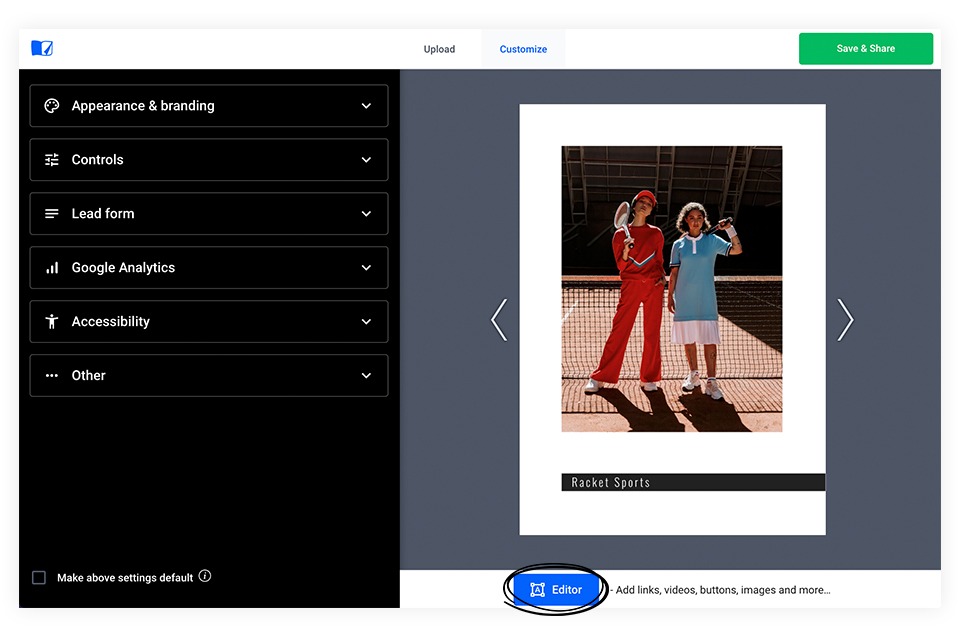
Task: Expand the Lead form section chevron
Action: pyautogui.click(x=366, y=214)
